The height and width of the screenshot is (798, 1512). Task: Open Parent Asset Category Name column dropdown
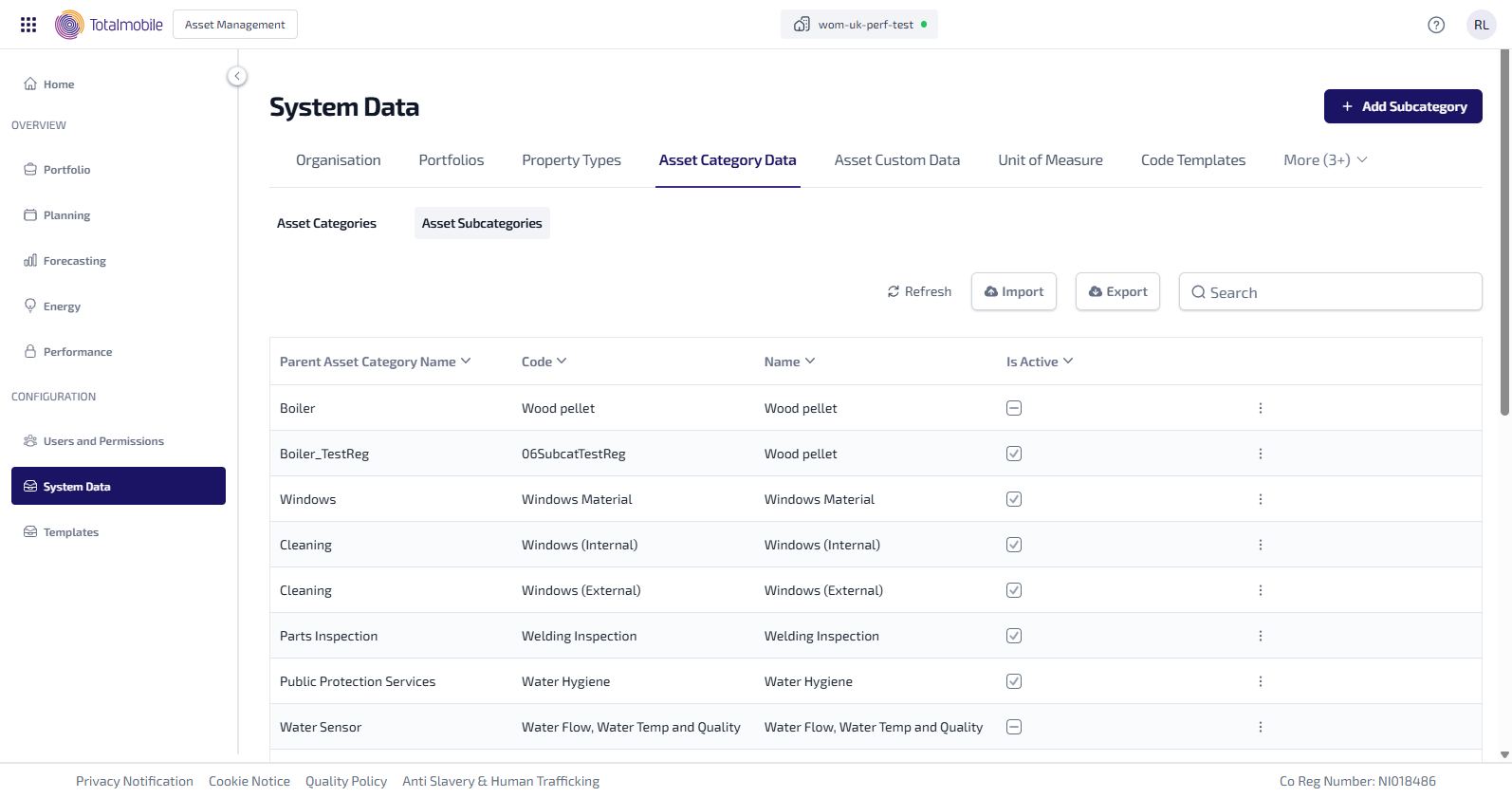click(x=466, y=362)
